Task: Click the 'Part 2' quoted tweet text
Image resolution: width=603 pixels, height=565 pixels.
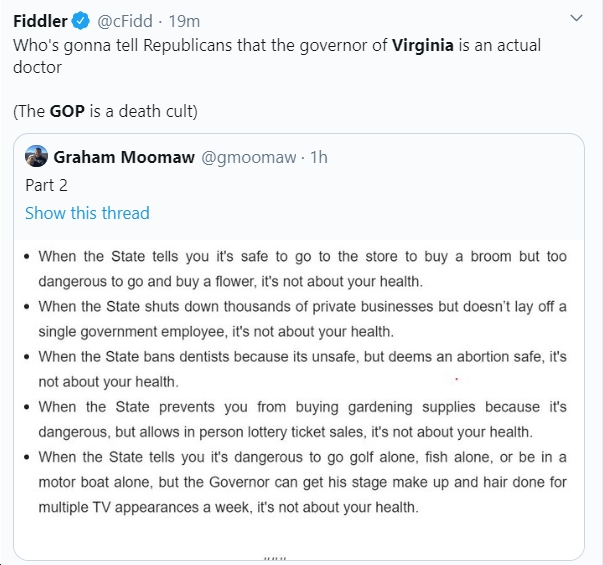Action: coord(47,185)
